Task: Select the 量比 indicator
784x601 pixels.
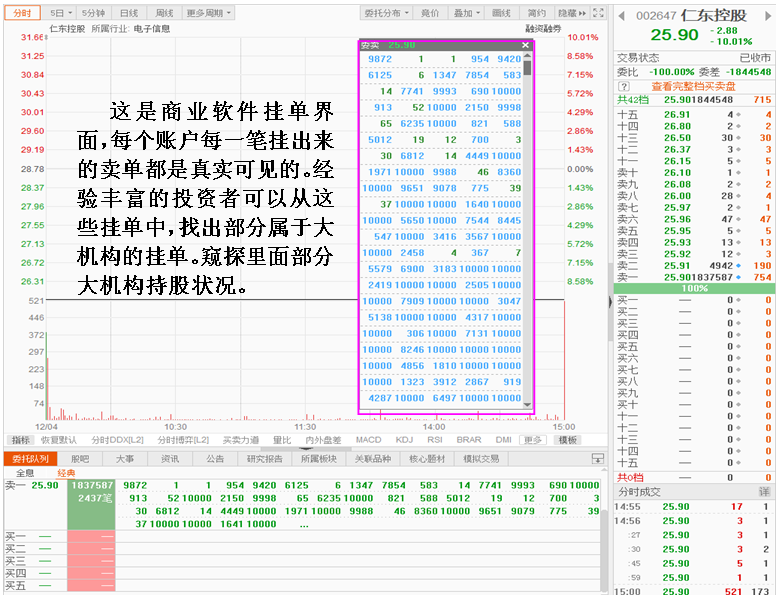Action: [x=282, y=440]
